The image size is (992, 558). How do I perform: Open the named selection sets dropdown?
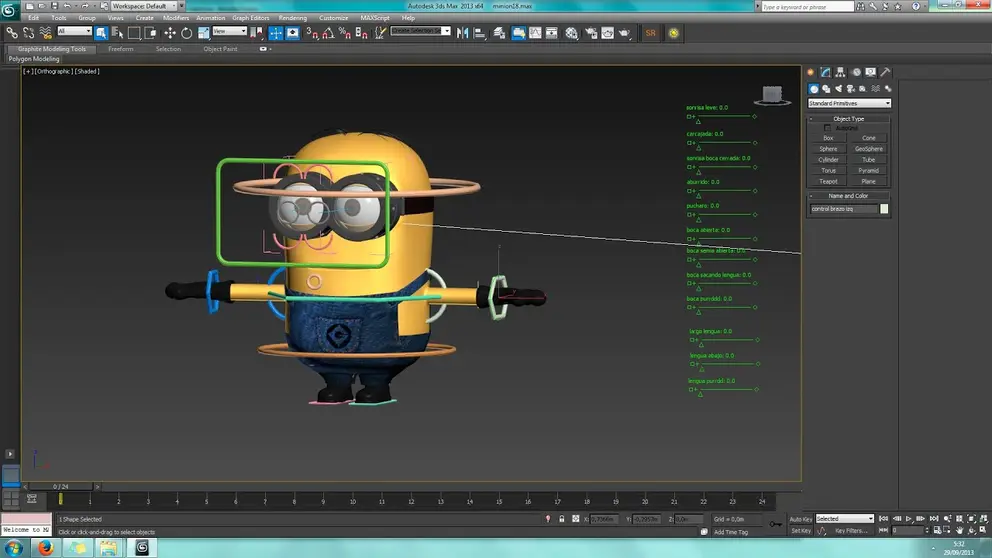click(421, 31)
